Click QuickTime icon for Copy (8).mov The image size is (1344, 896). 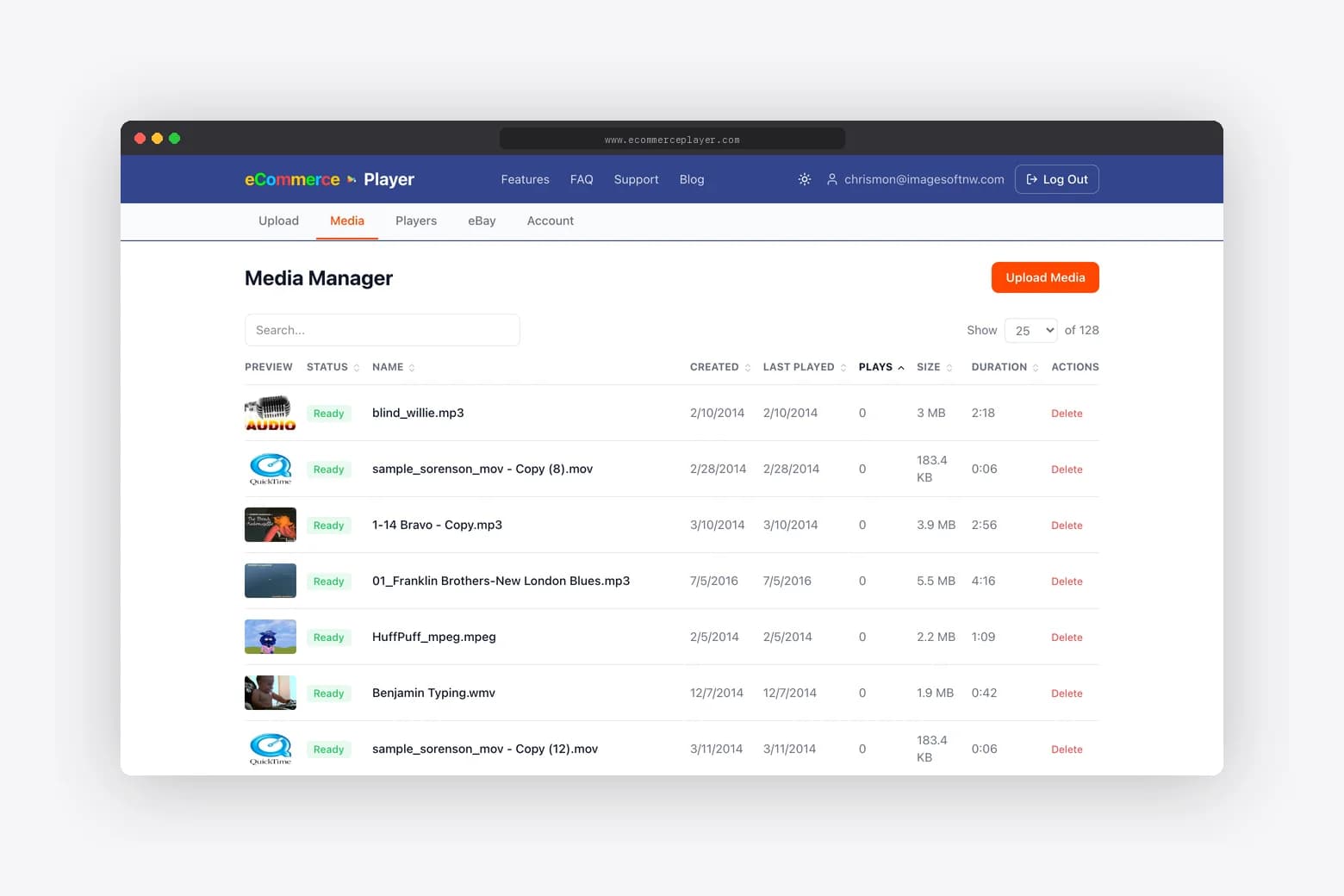point(270,470)
